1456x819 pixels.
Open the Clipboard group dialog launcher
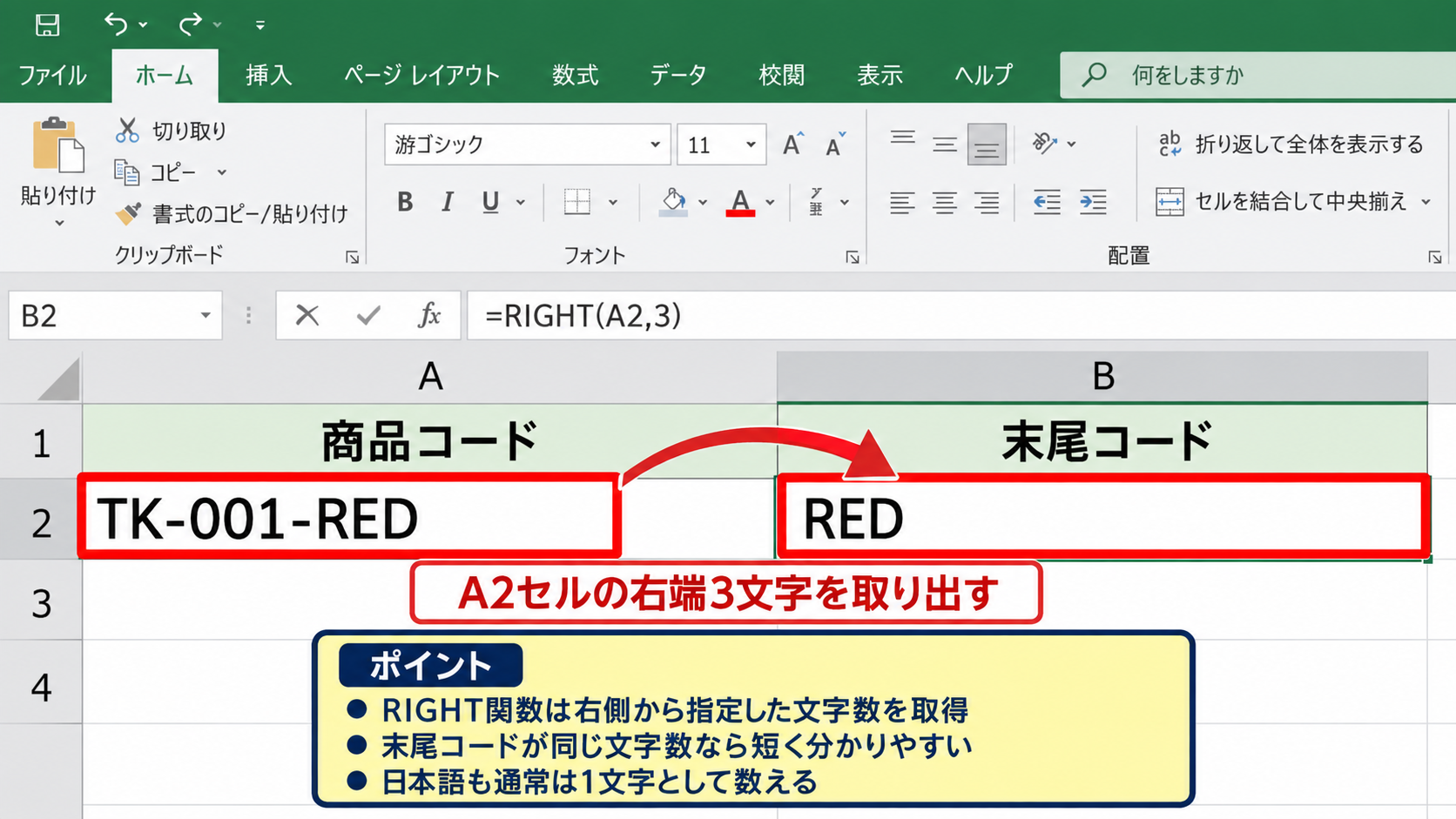point(352,257)
